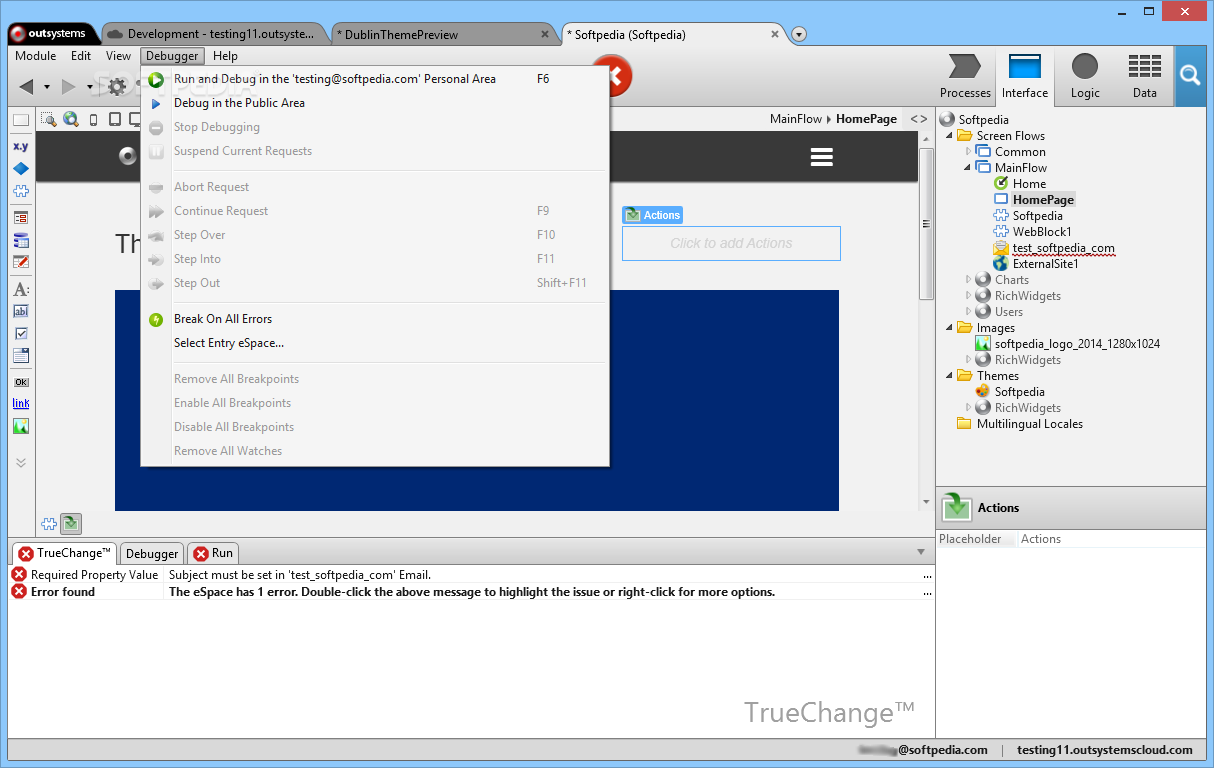The width and height of the screenshot is (1214, 768).
Task: Open the Module menu
Action: pyautogui.click(x=35, y=56)
